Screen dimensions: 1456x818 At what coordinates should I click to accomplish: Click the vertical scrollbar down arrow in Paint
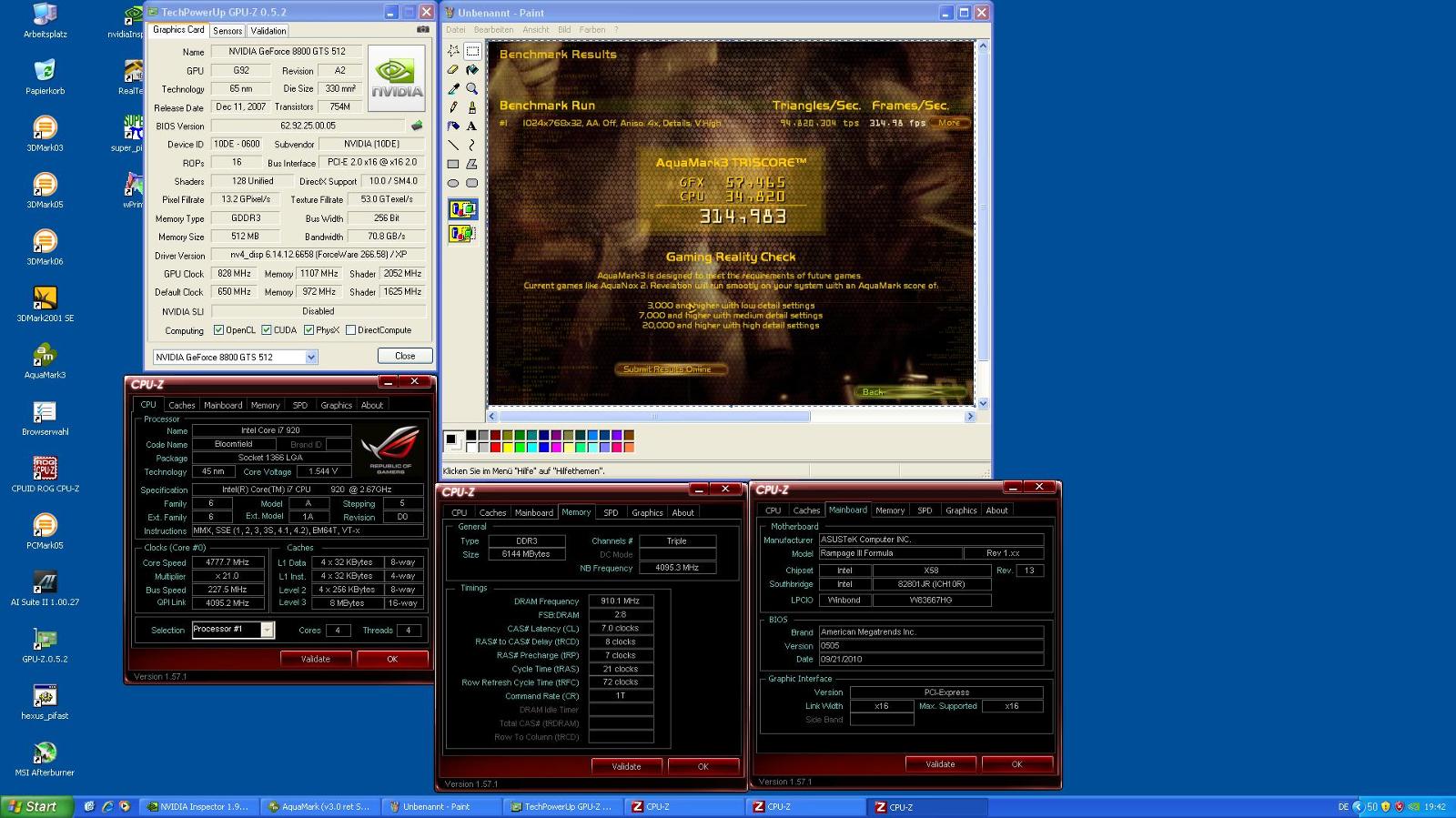[982, 403]
